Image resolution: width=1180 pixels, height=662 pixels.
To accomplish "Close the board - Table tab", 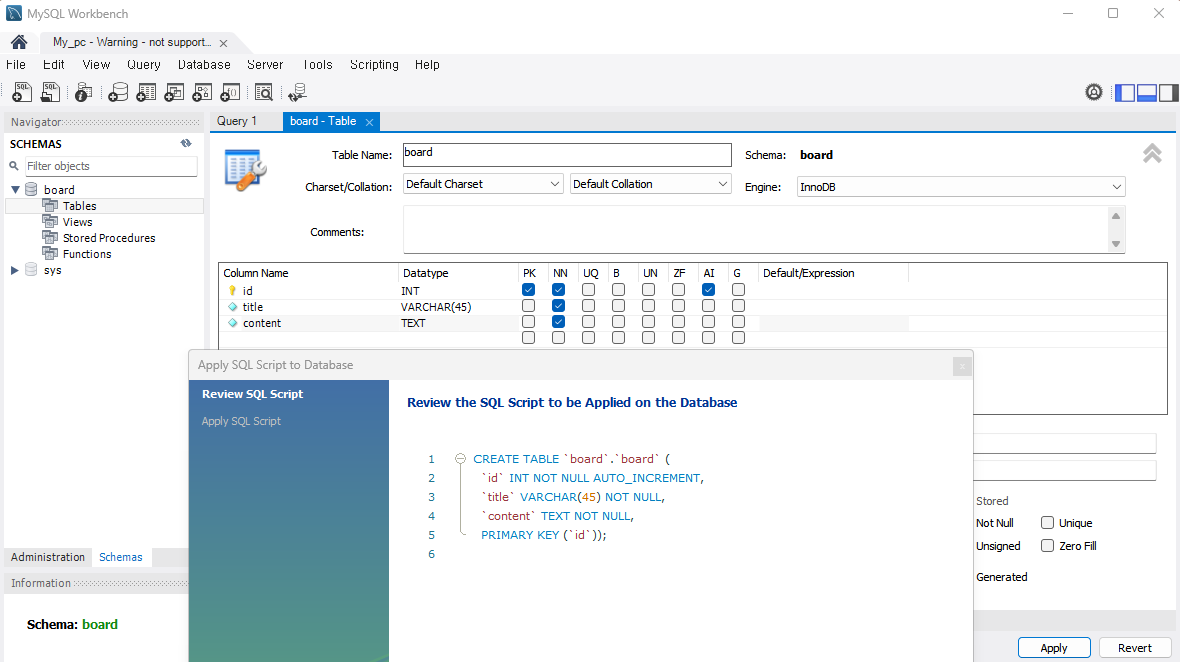I will tap(369, 122).
